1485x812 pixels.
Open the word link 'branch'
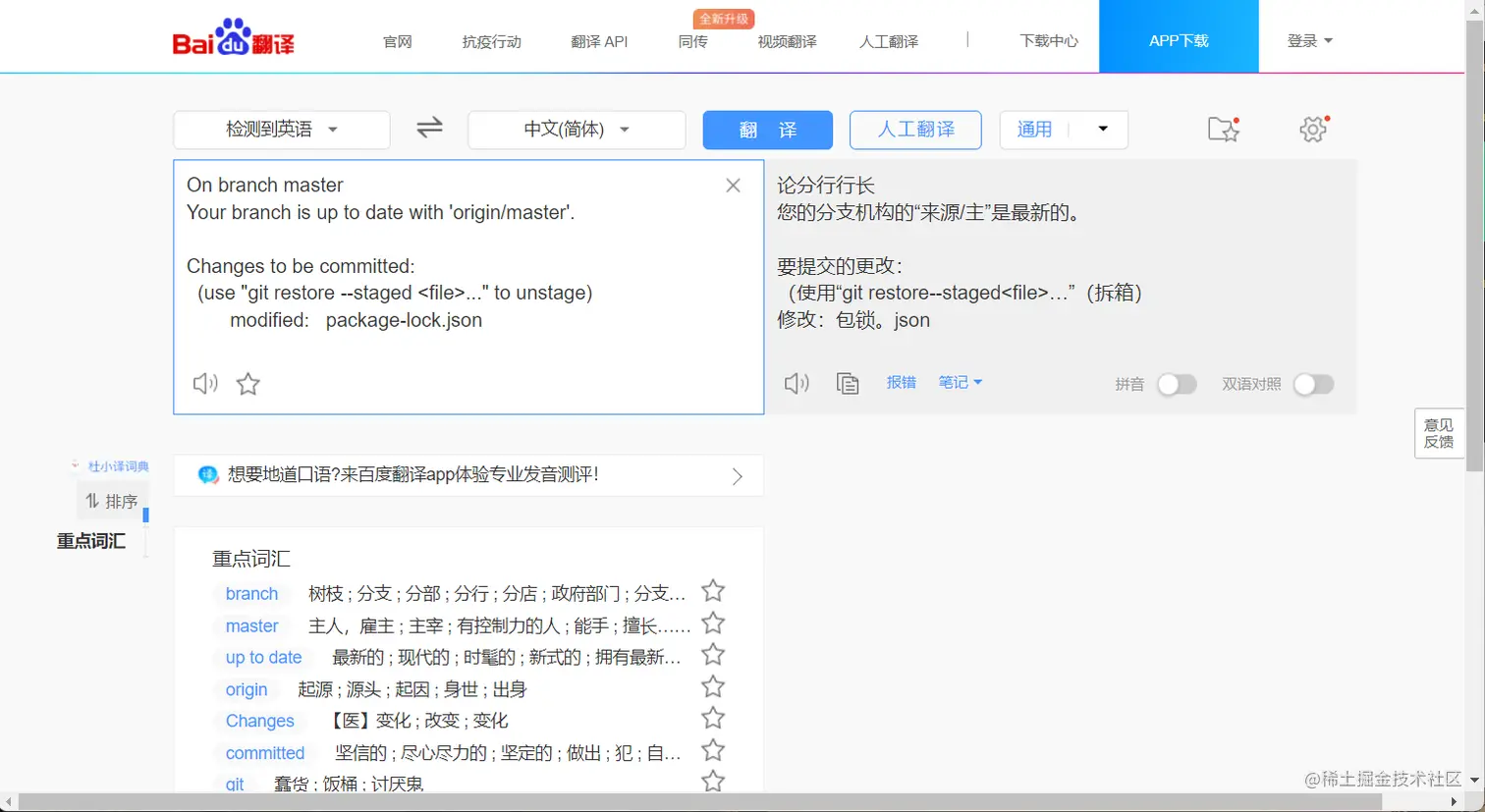(x=251, y=594)
